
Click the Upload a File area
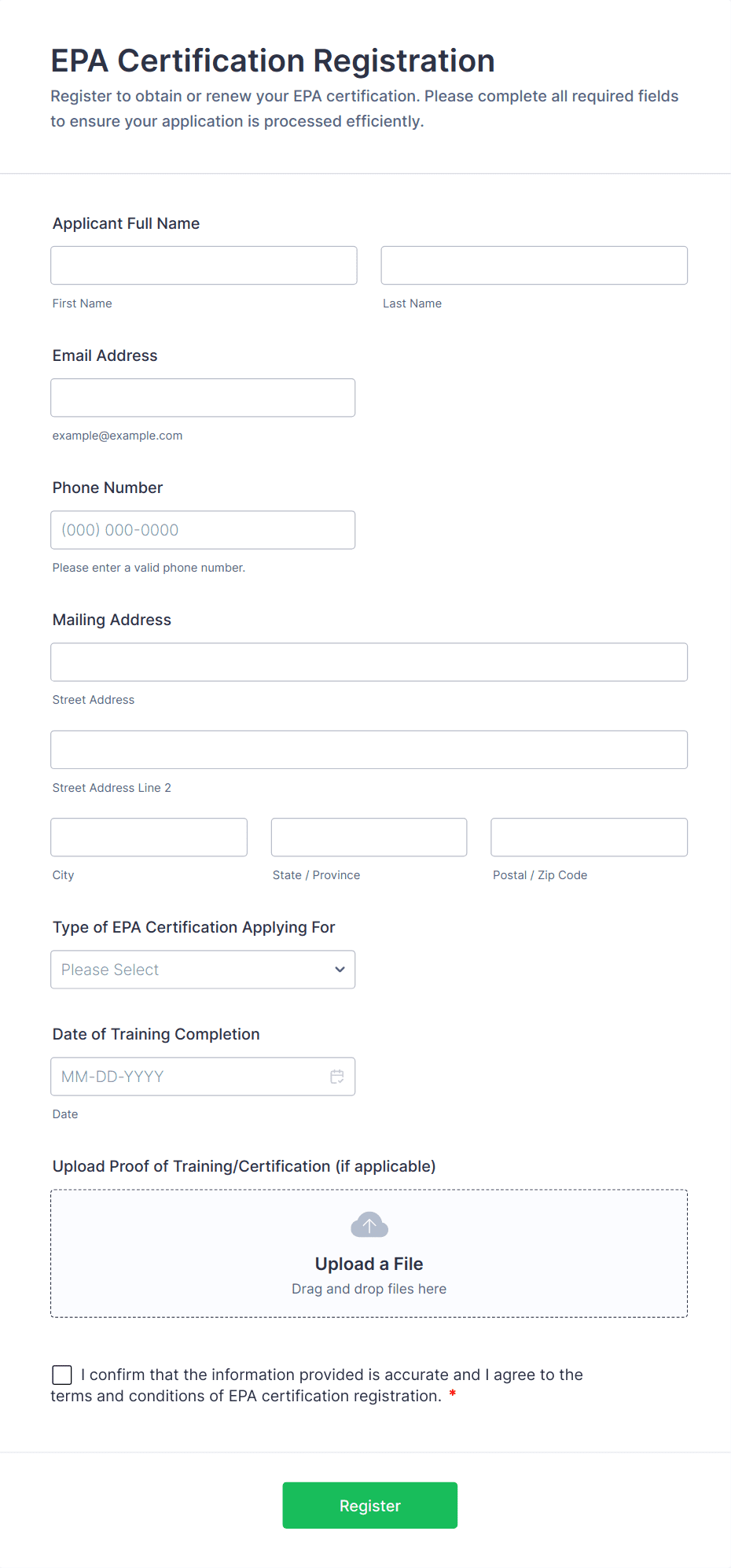[x=369, y=1253]
